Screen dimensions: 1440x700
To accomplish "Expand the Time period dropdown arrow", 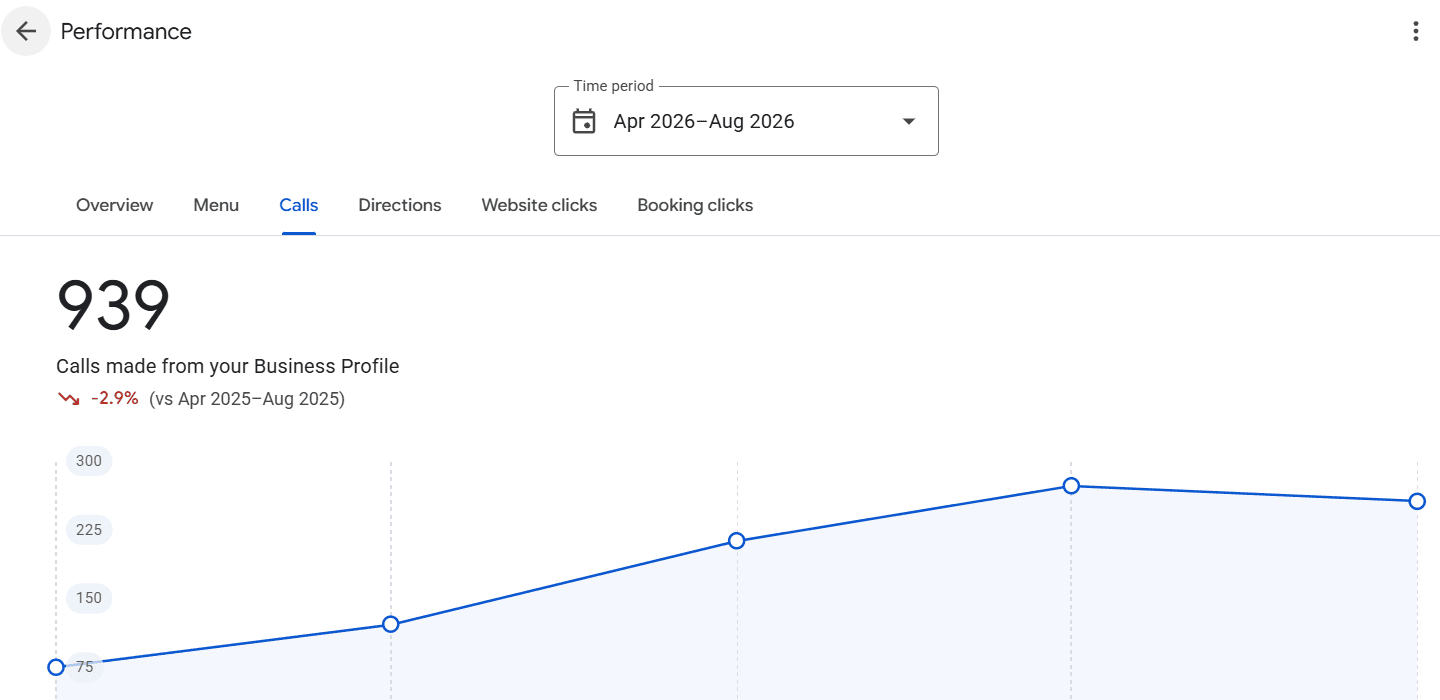I will pos(908,121).
